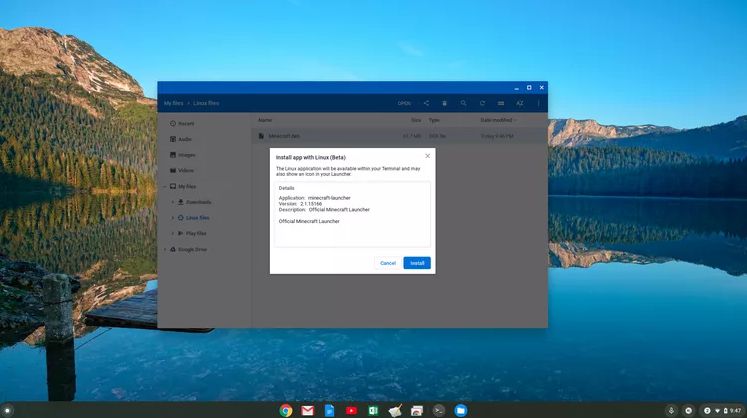The height and width of the screenshot is (418, 747).
Task: Click the 'Application: minecraft-launcher' detail line
Action: tap(314, 198)
